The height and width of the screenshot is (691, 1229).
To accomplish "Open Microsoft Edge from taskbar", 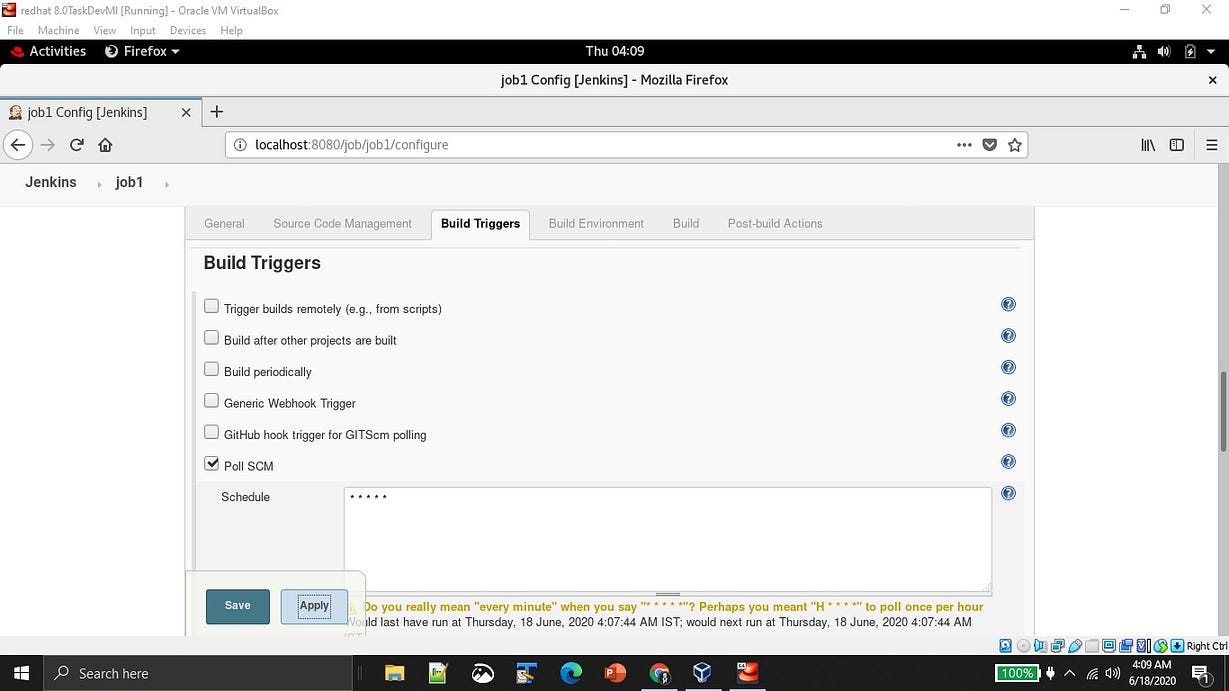I will point(571,673).
